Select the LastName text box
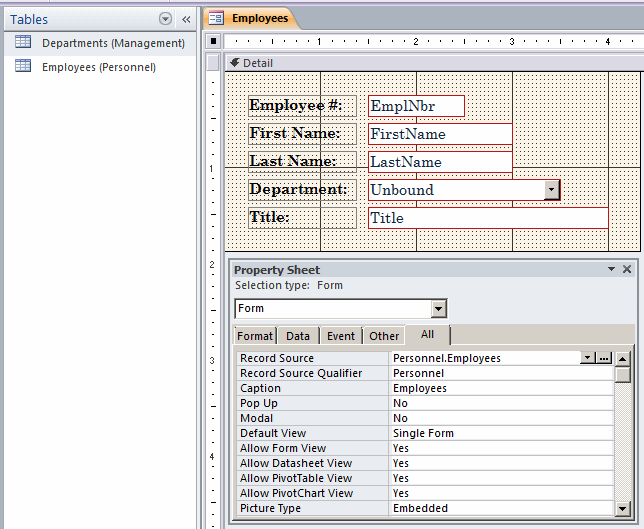Screen dimensions: 644x529 tap(440, 162)
